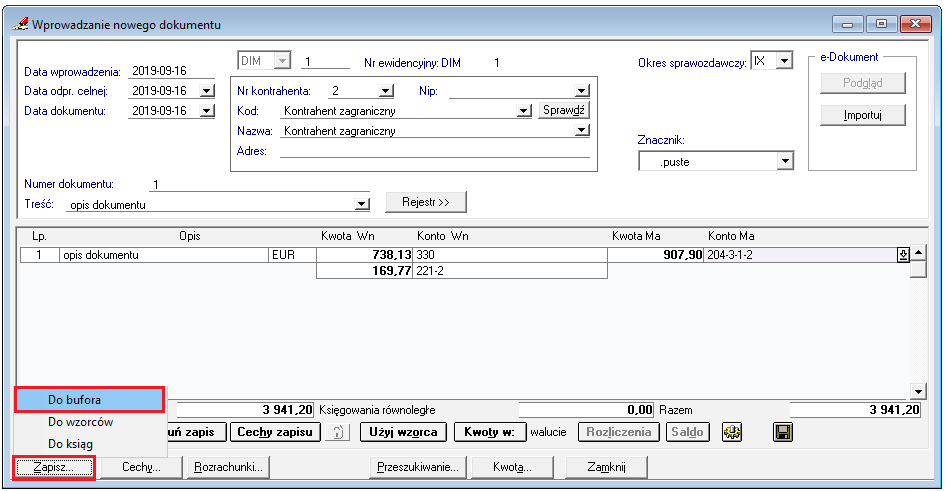Click Konto Ma cell 204-3-1-2

pos(801,255)
